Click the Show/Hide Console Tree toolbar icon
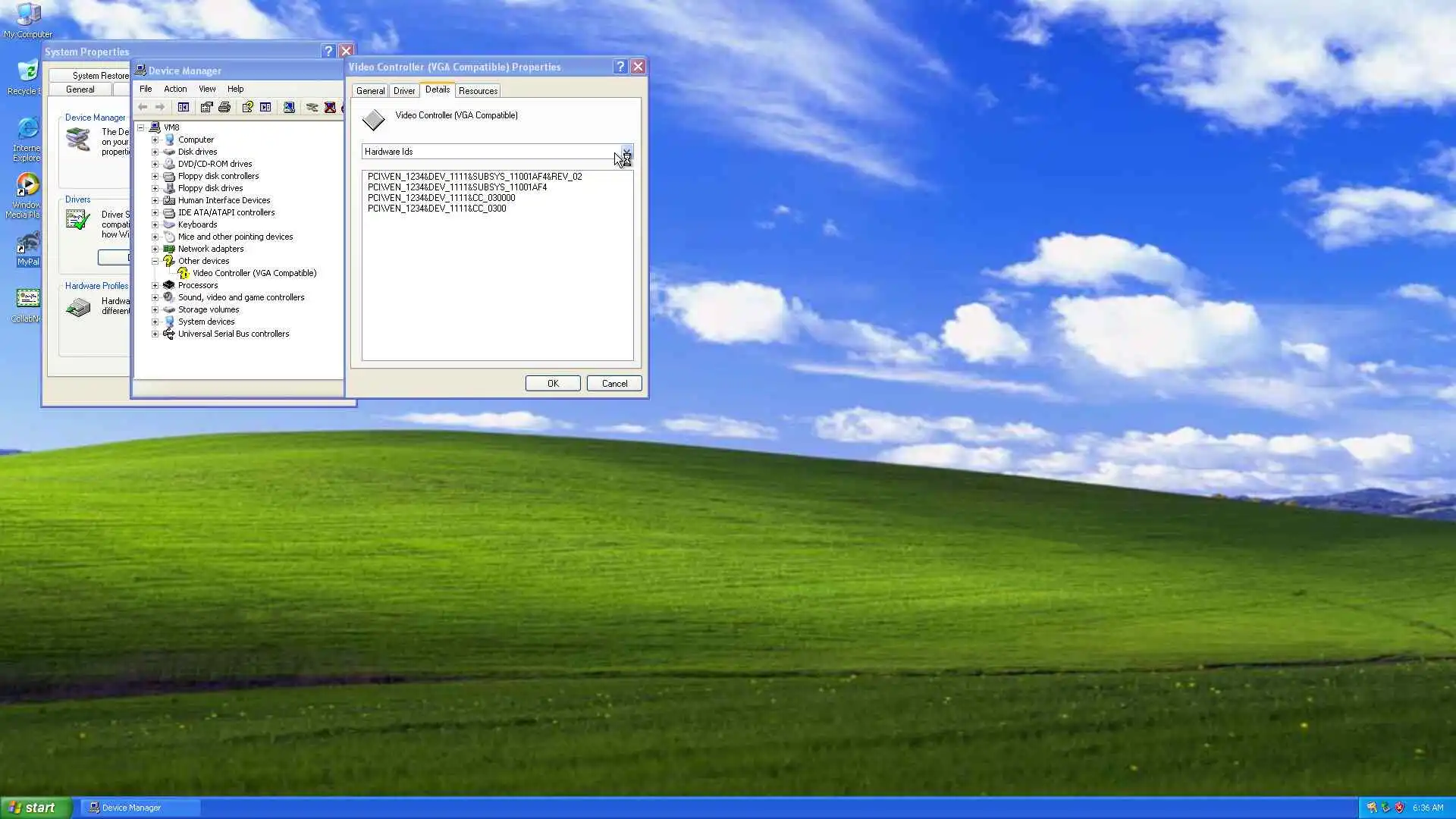The image size is (1456, 819). [x=184, y=107]
